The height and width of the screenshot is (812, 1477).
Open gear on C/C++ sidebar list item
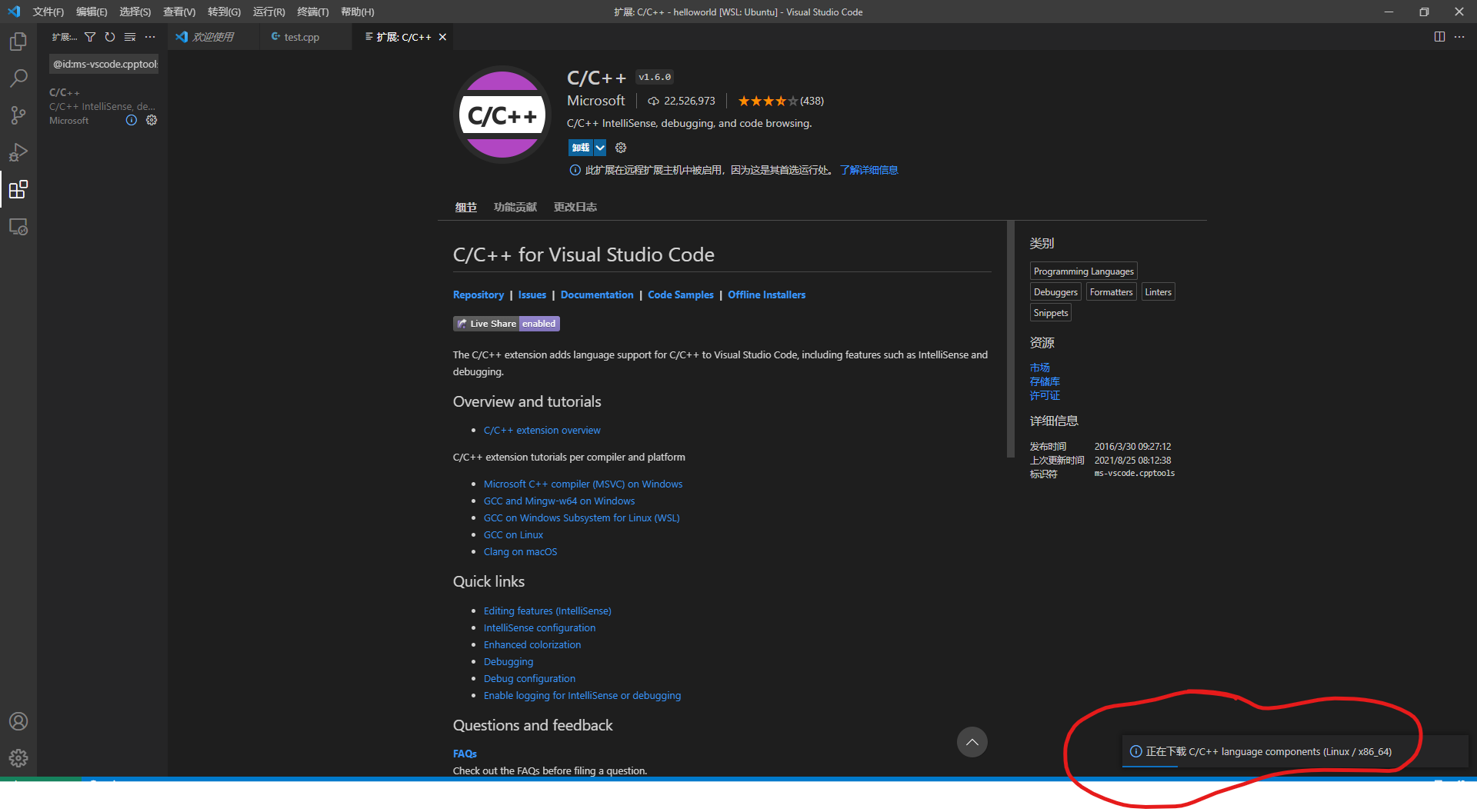[152, 120]
